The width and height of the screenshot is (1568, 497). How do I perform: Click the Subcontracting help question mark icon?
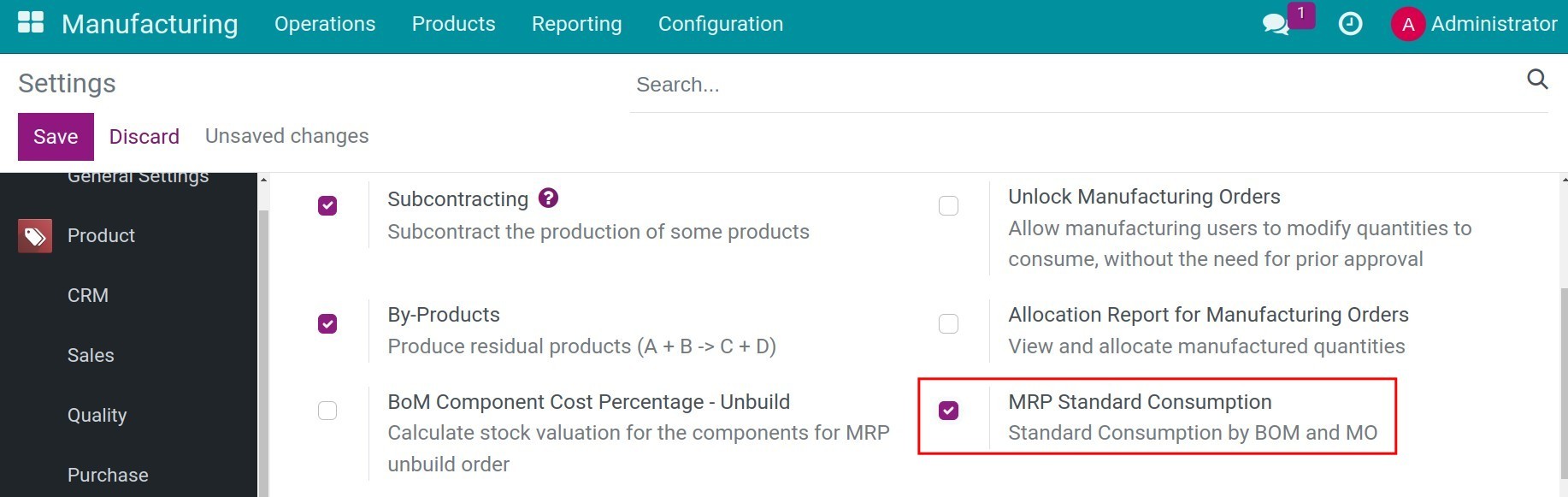pyautogui.click(x=548, y=198)
